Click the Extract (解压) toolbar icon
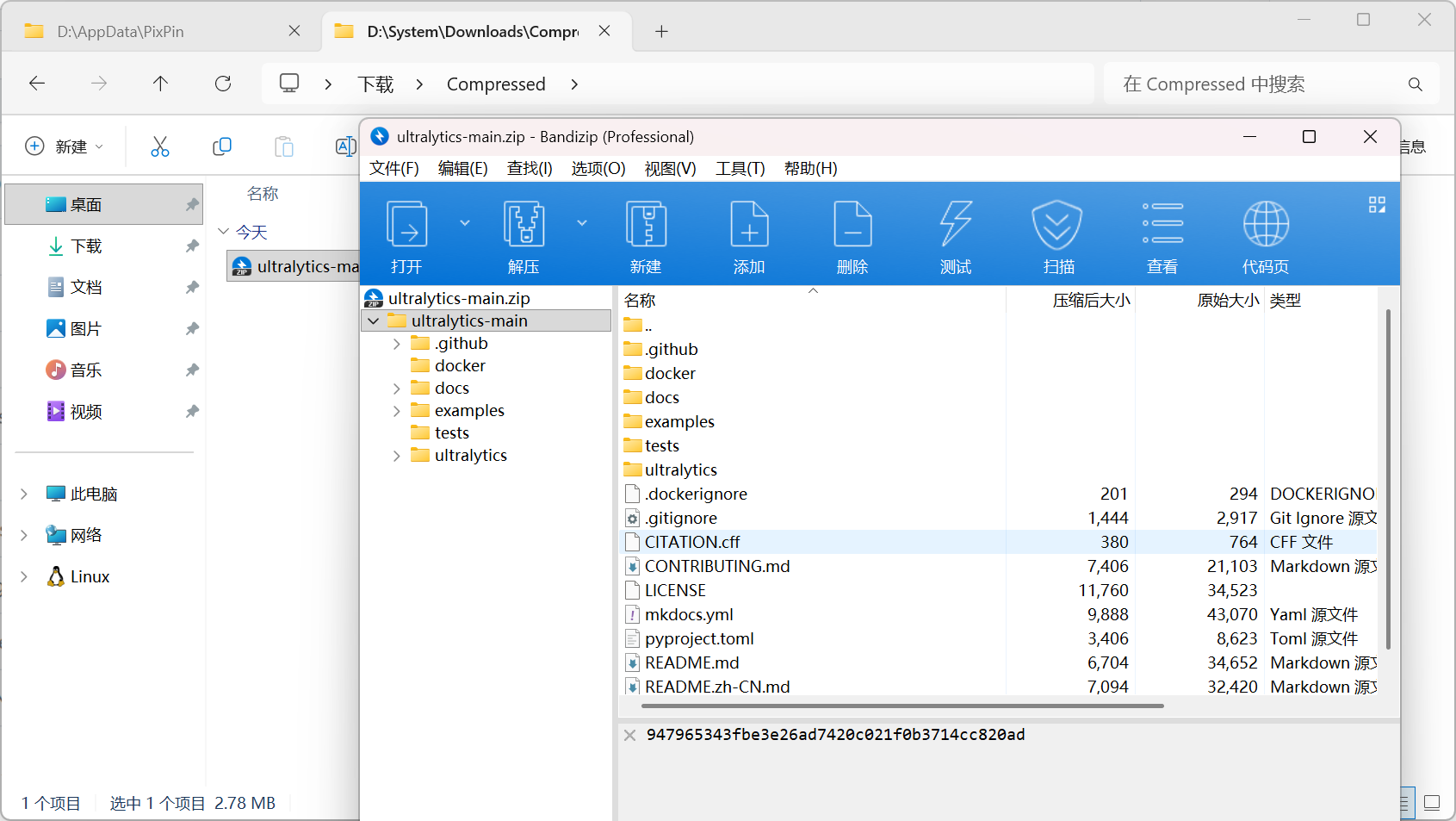 (x=524, y=226)
